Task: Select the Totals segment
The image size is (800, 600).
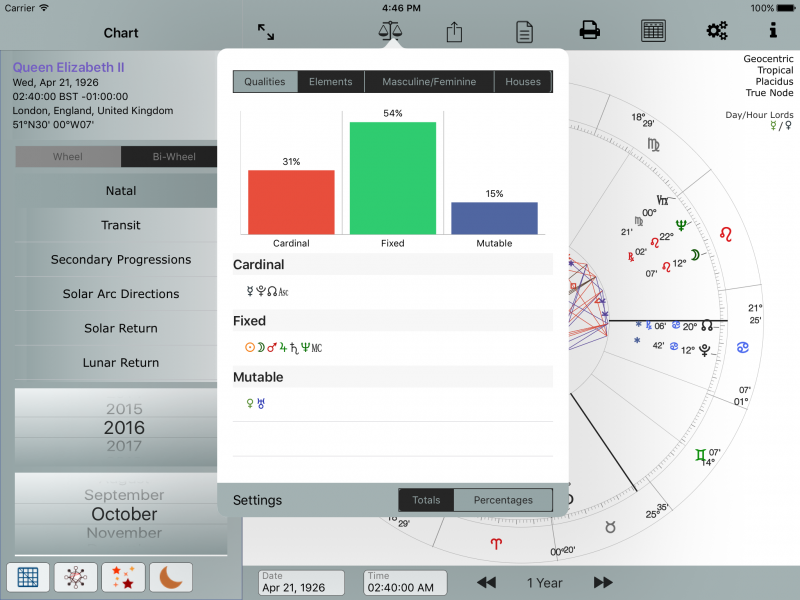Action: tap(426, 500)
